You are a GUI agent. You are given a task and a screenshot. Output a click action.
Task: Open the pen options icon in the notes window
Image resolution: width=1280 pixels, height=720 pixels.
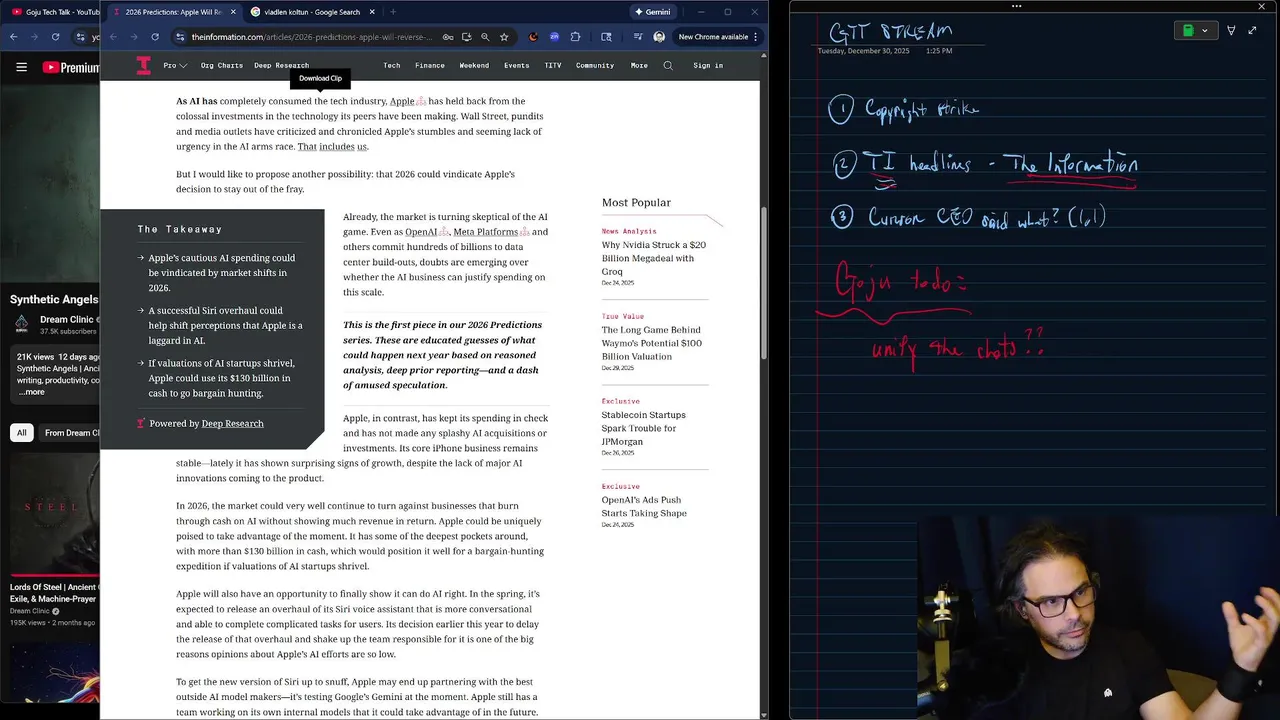pos(1231,30)
